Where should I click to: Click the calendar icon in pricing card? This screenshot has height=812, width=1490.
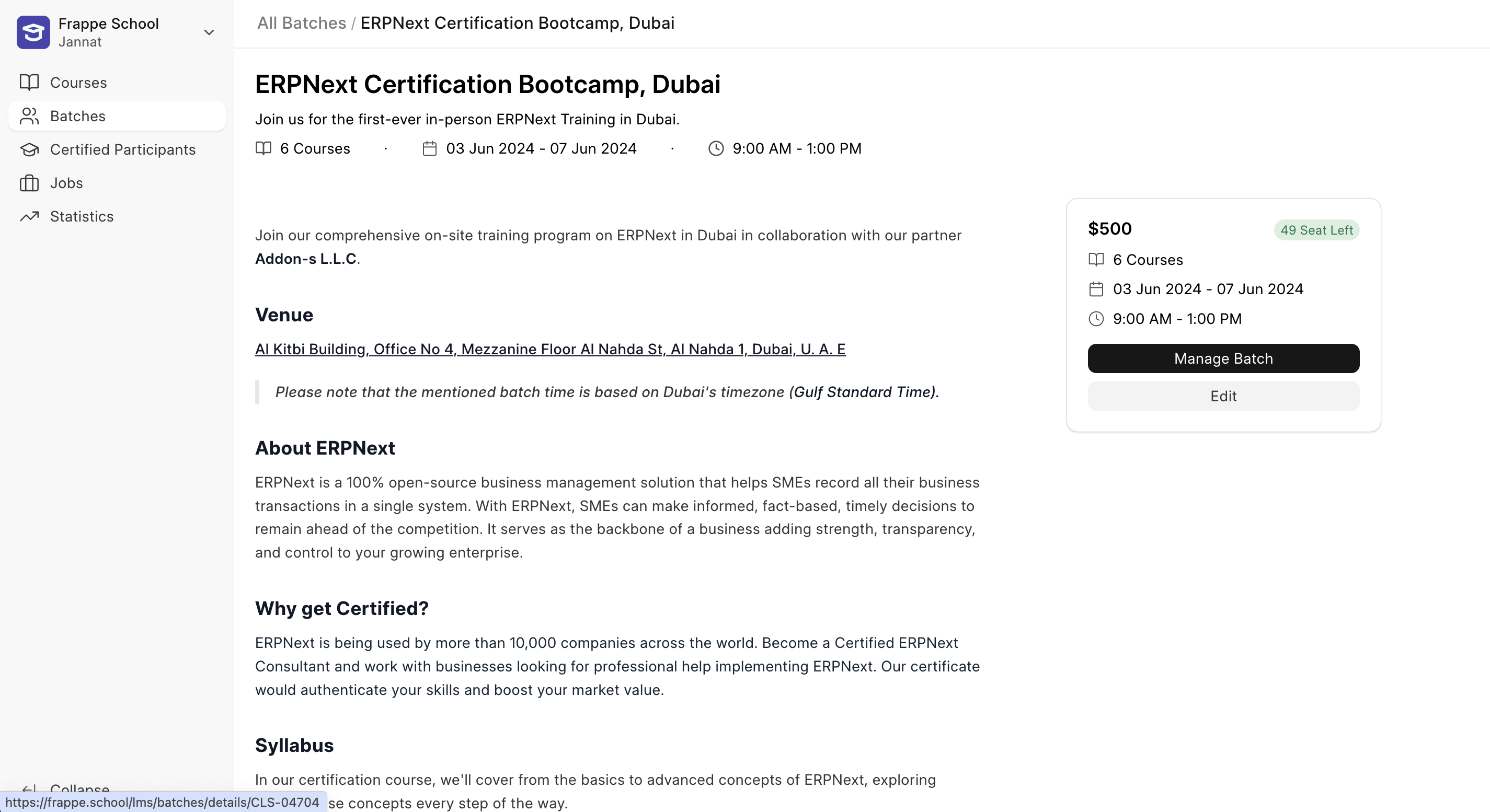point(1096,289)
